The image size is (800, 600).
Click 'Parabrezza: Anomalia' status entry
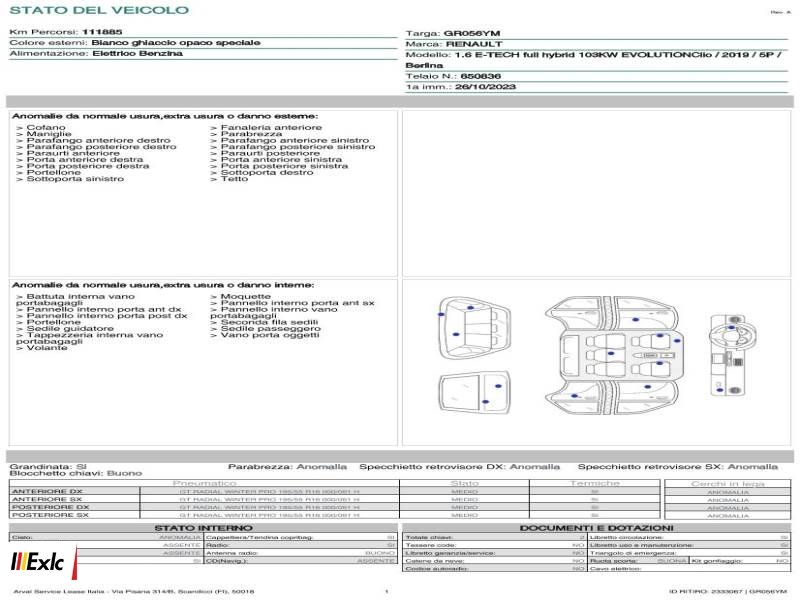pyautogui.click(x=287, y=467)
